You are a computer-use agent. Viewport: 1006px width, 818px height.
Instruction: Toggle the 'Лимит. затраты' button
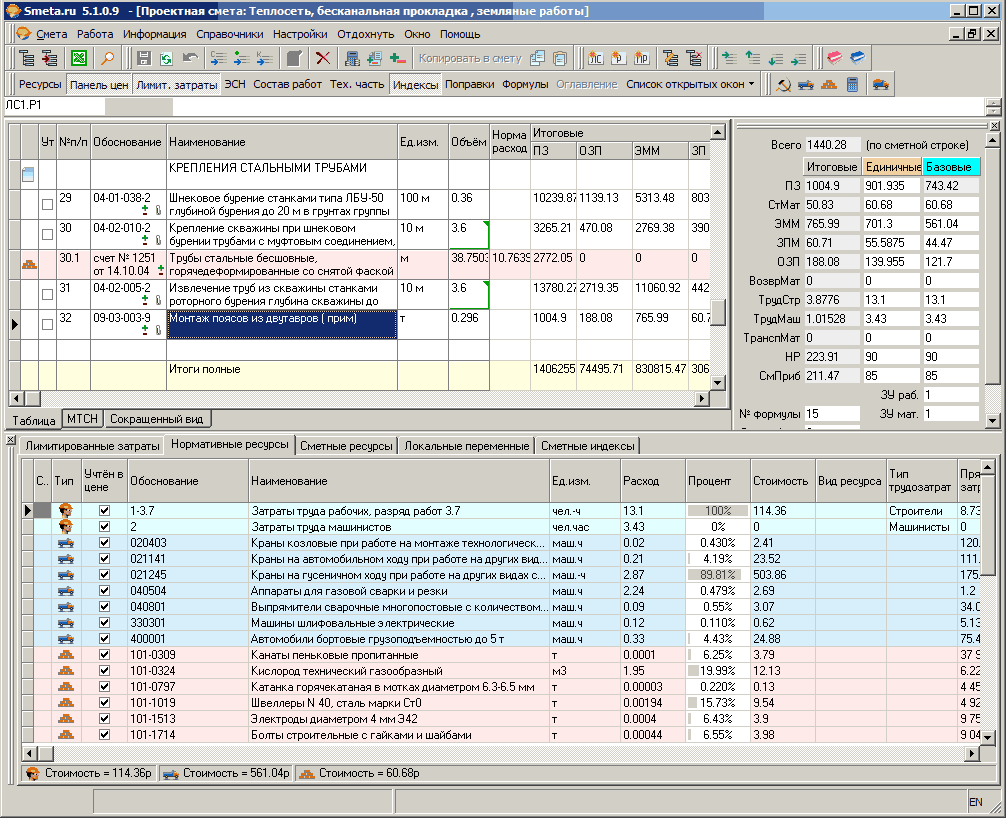tap(176, 85)
